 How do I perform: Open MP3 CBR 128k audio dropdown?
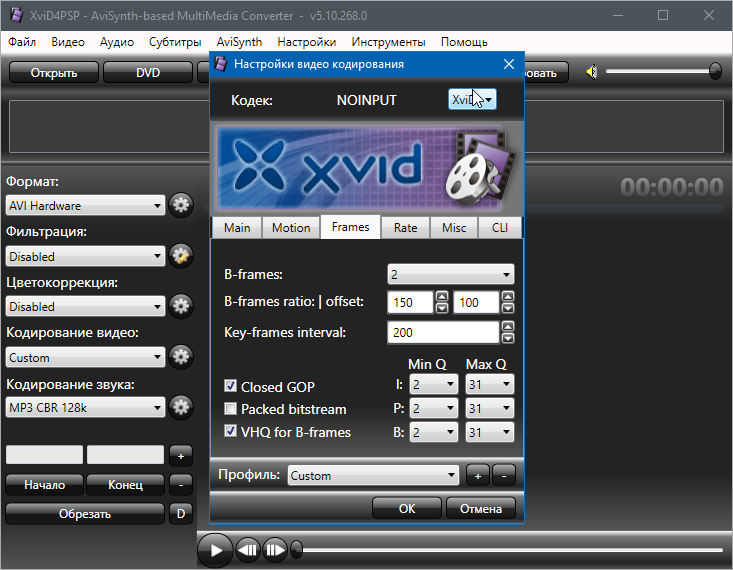coord(86,407)
